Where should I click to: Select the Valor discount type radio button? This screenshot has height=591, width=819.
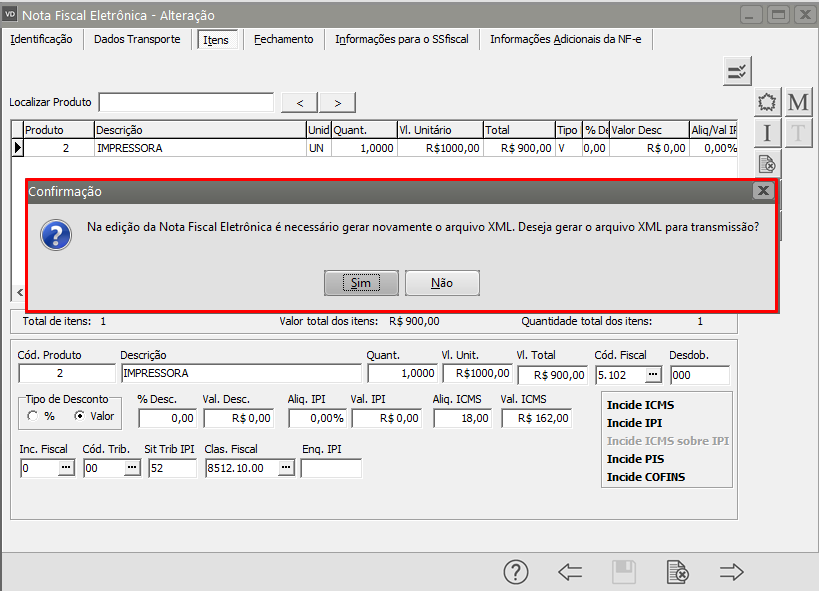tap(79, 416)
